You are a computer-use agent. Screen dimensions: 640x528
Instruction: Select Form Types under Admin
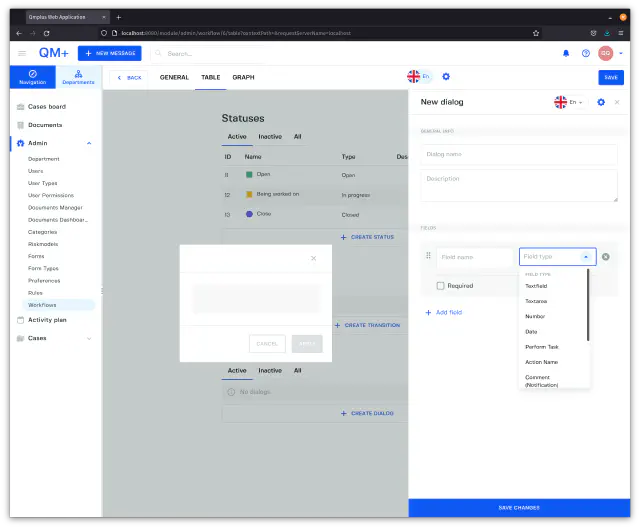(43, 268)
